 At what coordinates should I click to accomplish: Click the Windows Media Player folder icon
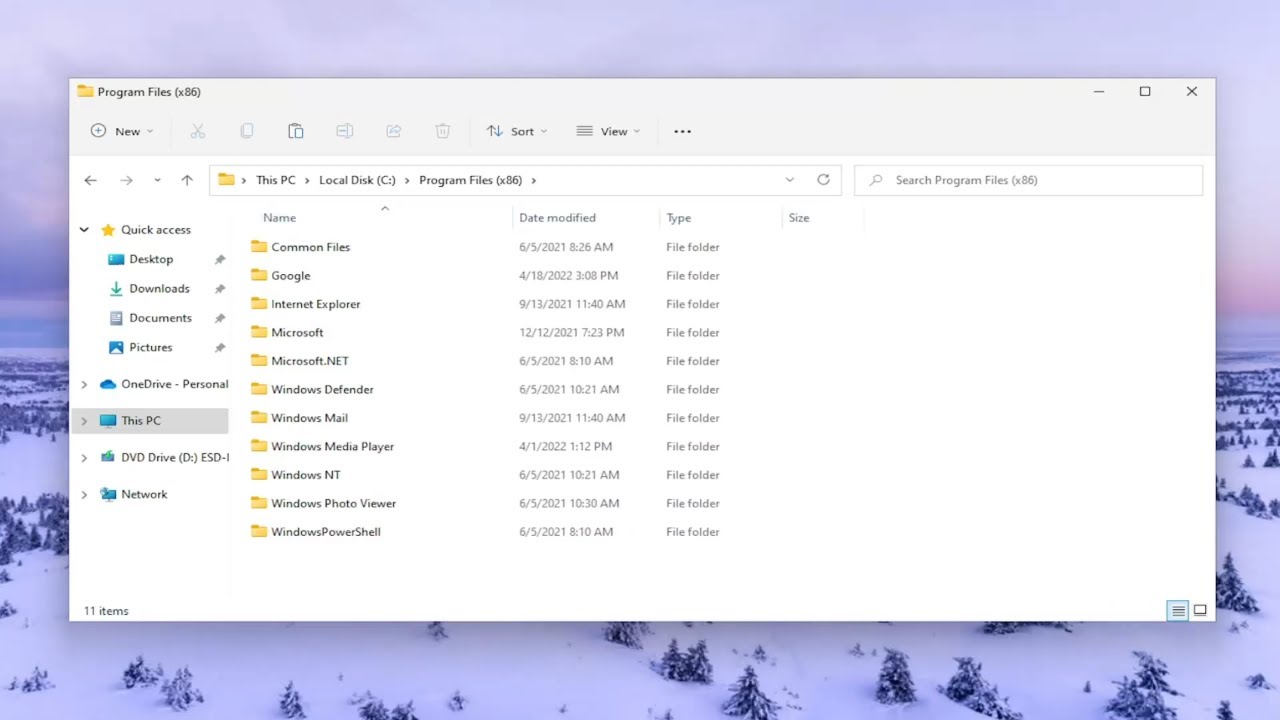[x=259, y=446]
